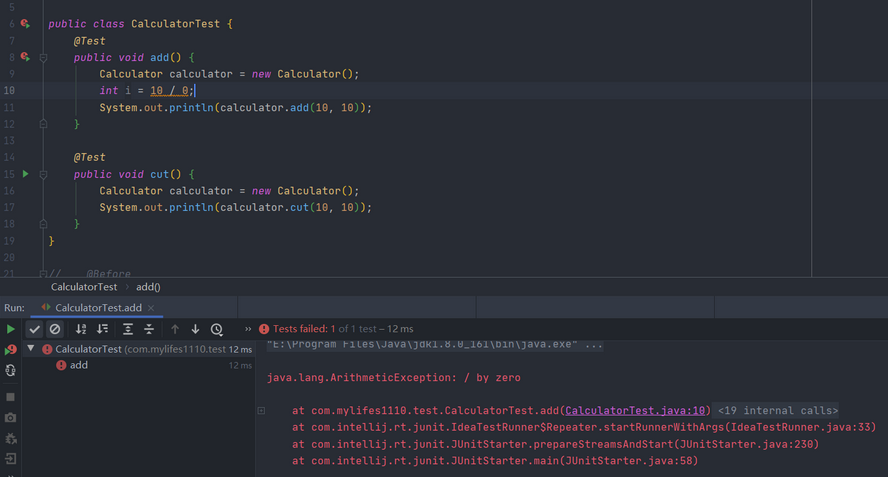Go to next failed test
The width and height of the screenshot is (888, 478).
195,329
